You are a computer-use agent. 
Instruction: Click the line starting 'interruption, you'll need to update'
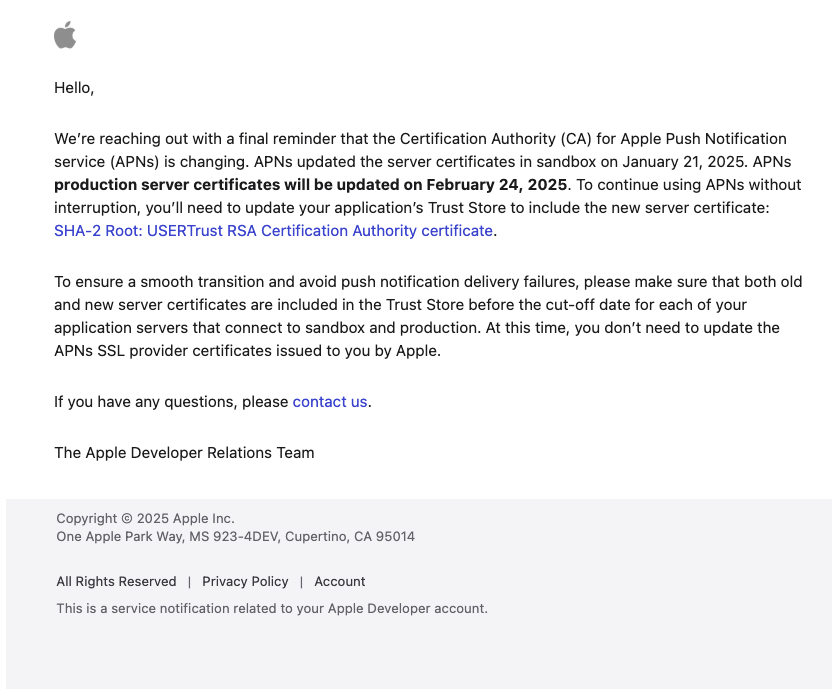coord(411,208)
